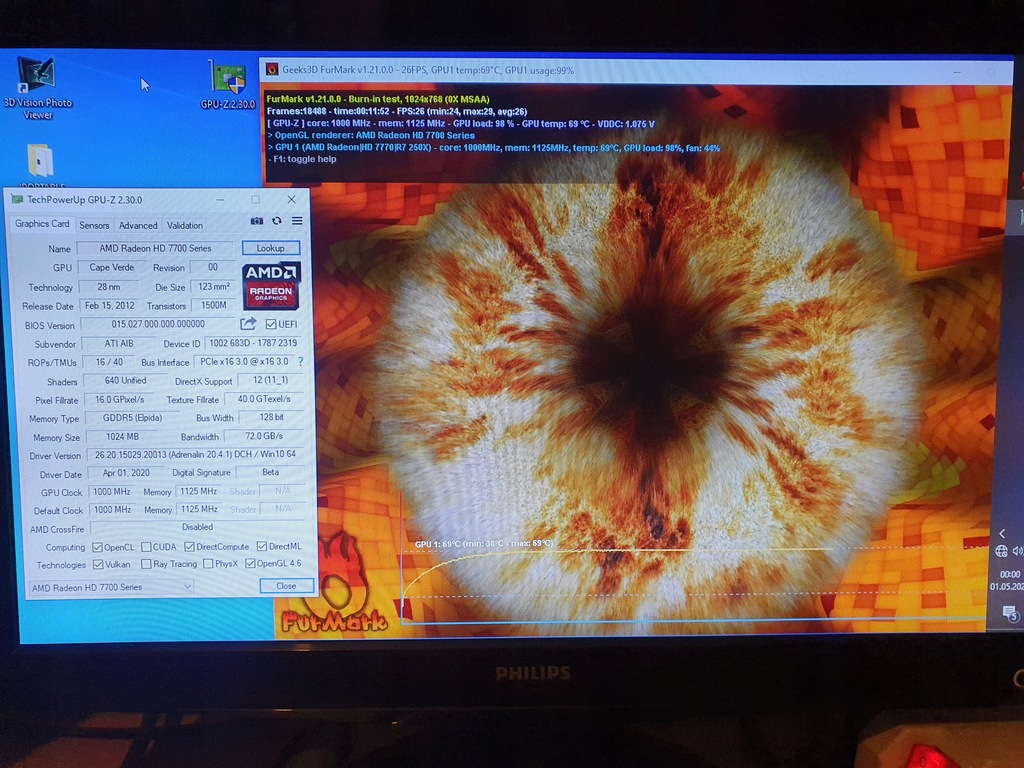Screen dimensions: 1024x768
Task: Open the GPU-Z hamburger menu
Action: click(x=297, y=221)
